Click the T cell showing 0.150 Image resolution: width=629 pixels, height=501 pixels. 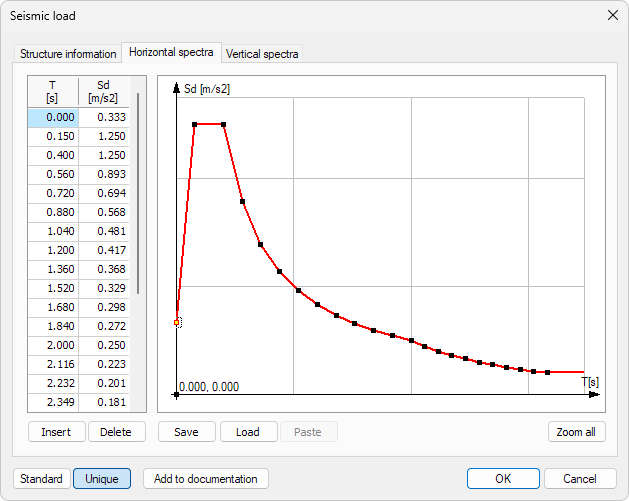pyautogui.click(x=53, y=136)
